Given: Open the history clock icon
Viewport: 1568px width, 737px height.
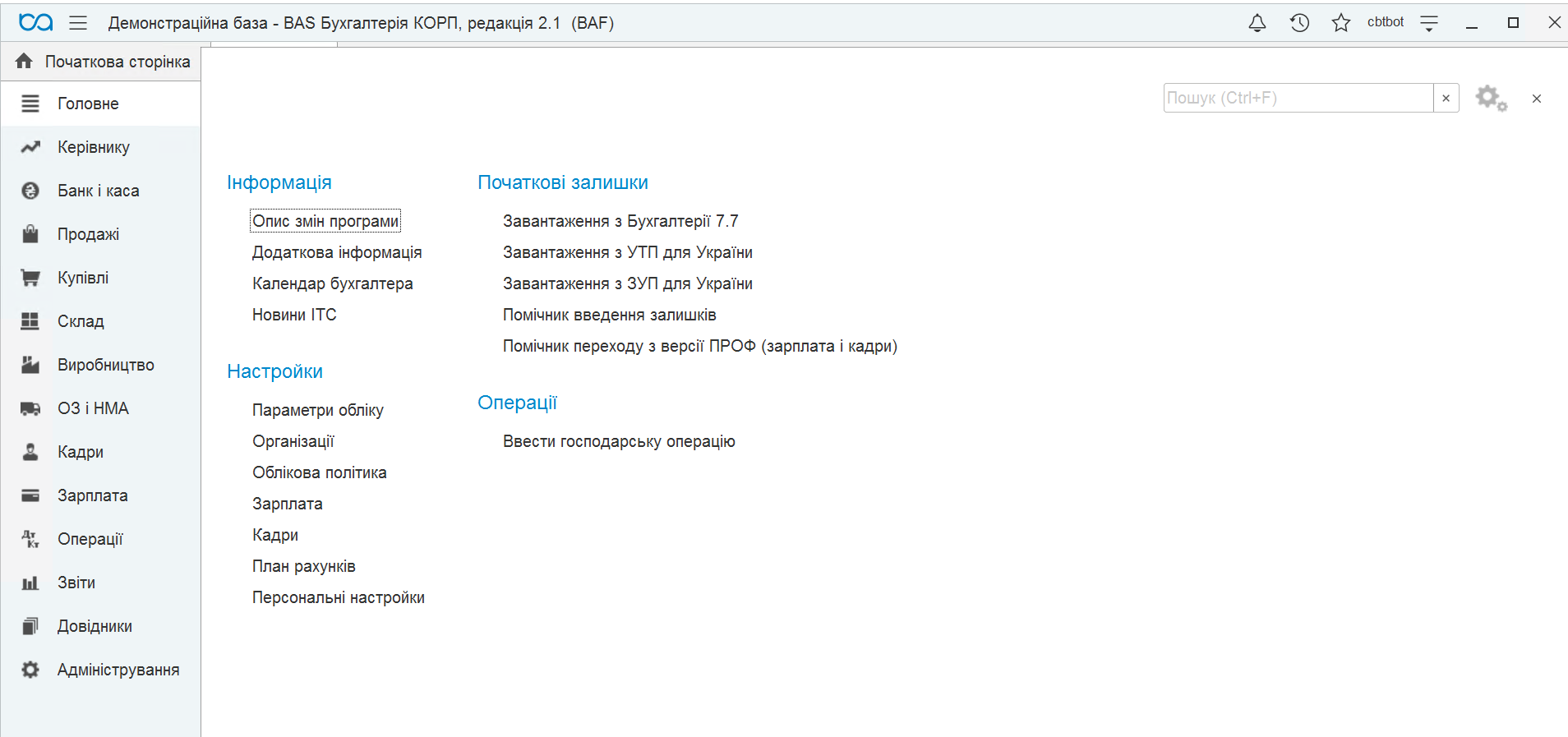Looking at the screenshot, I should tap(1299, 23).
